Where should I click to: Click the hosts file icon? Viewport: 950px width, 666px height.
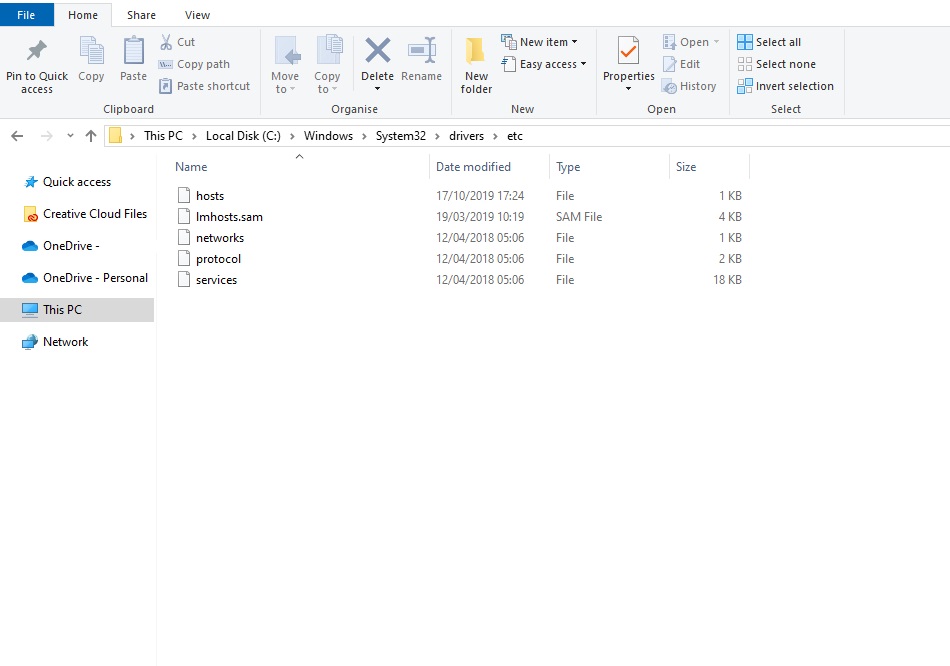pyautogui.click(x=184, y=195)
